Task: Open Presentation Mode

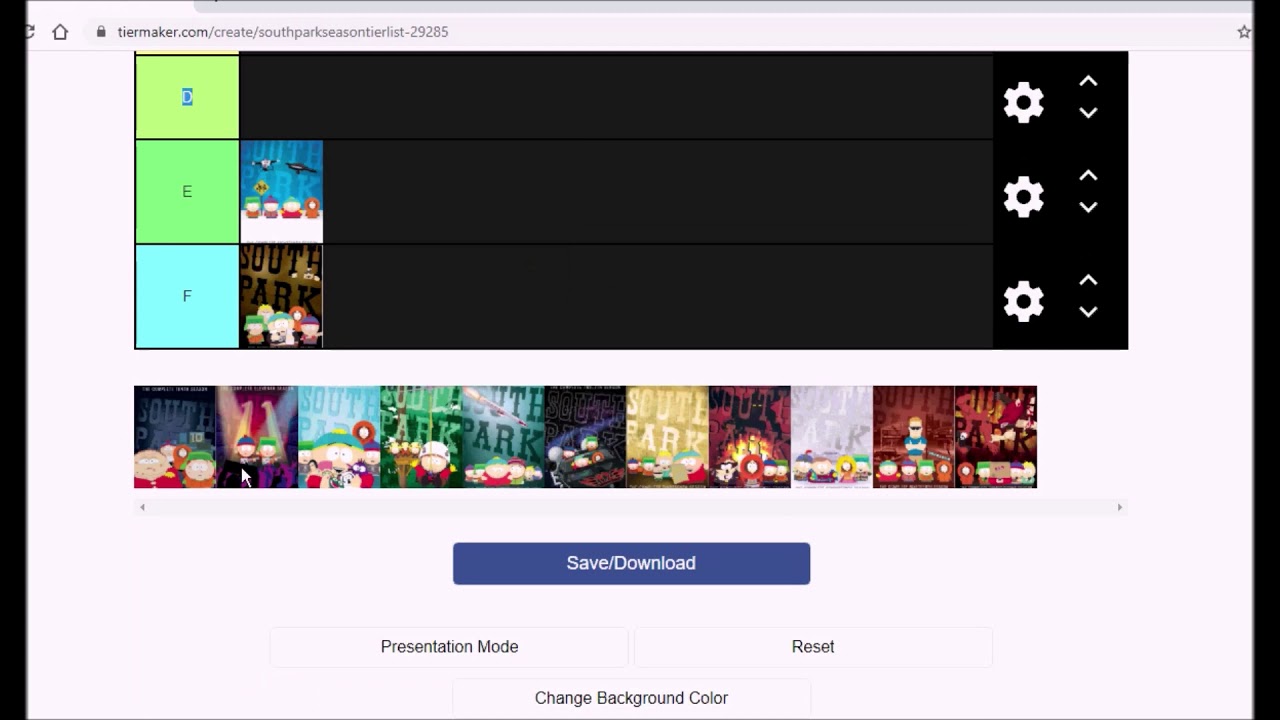Action: pos(449,647)
